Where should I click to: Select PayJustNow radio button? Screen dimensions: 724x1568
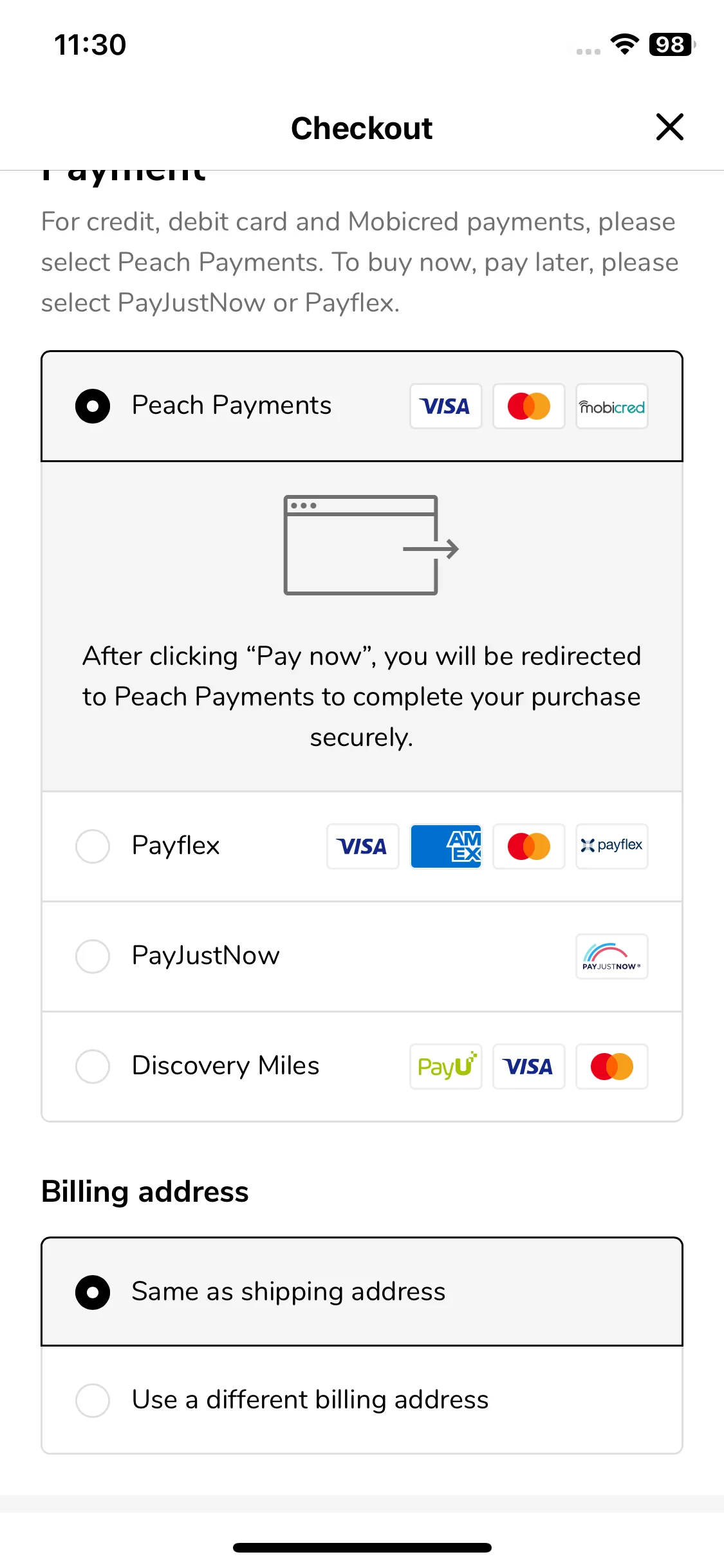(93, 957)
